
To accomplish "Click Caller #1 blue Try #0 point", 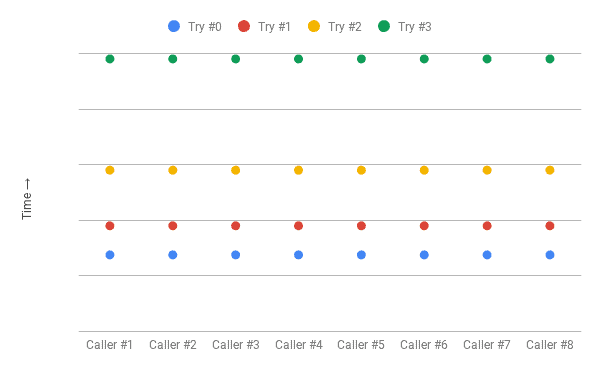I will [110, 255].
